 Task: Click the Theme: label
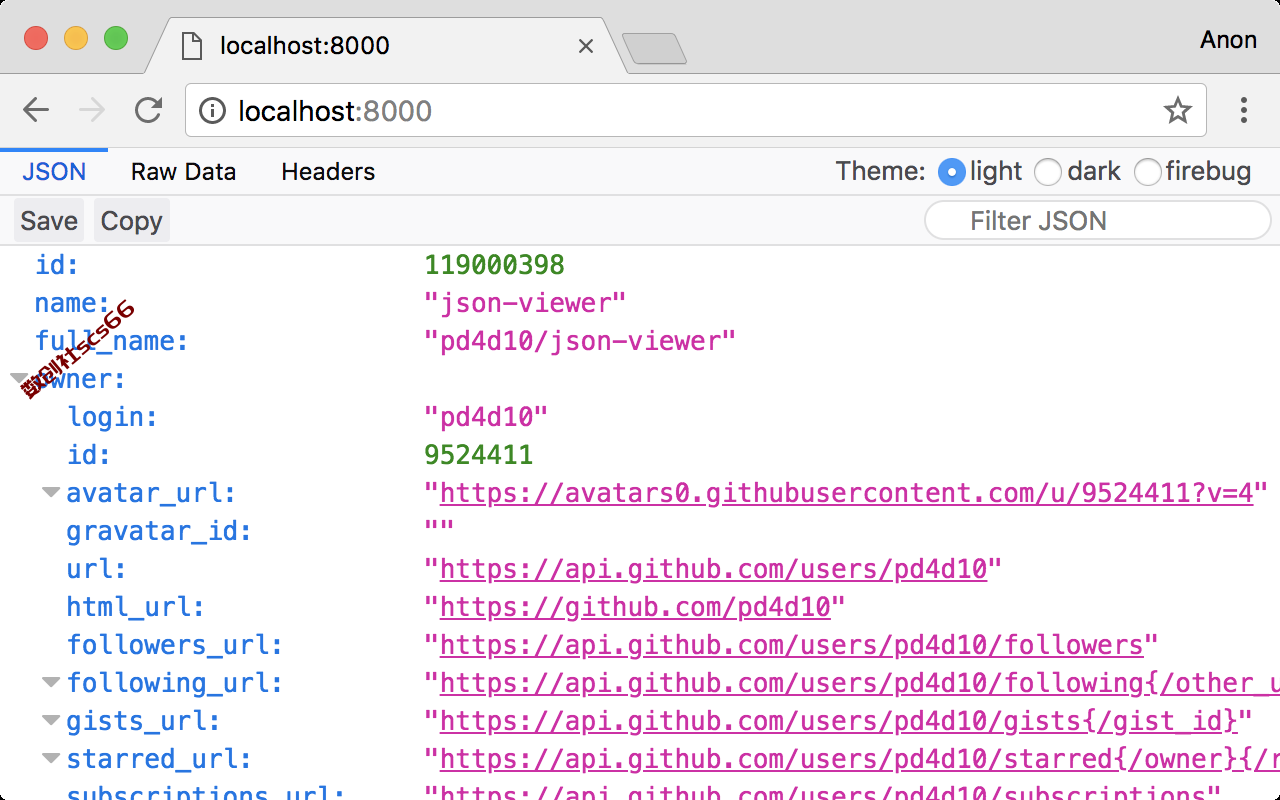point(880,172)
